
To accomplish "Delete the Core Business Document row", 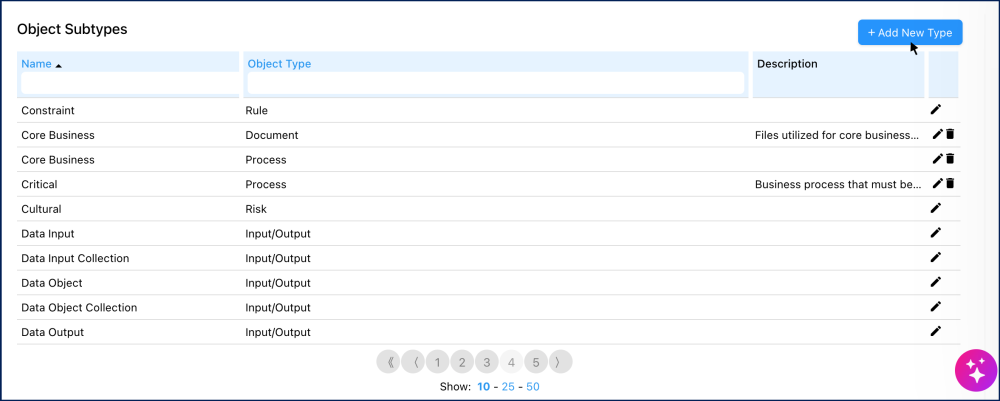I will click(x=950, y=134).
